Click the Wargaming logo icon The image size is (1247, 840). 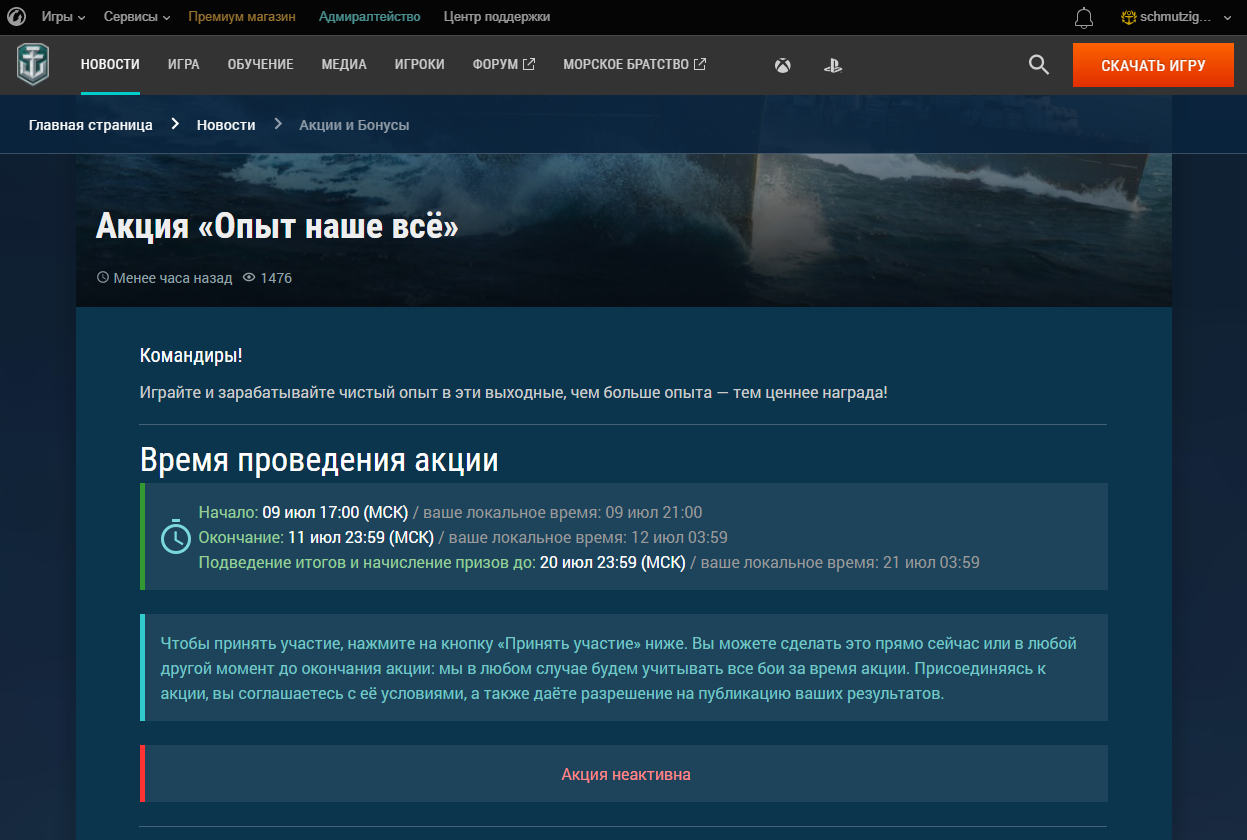pos(17,17)
